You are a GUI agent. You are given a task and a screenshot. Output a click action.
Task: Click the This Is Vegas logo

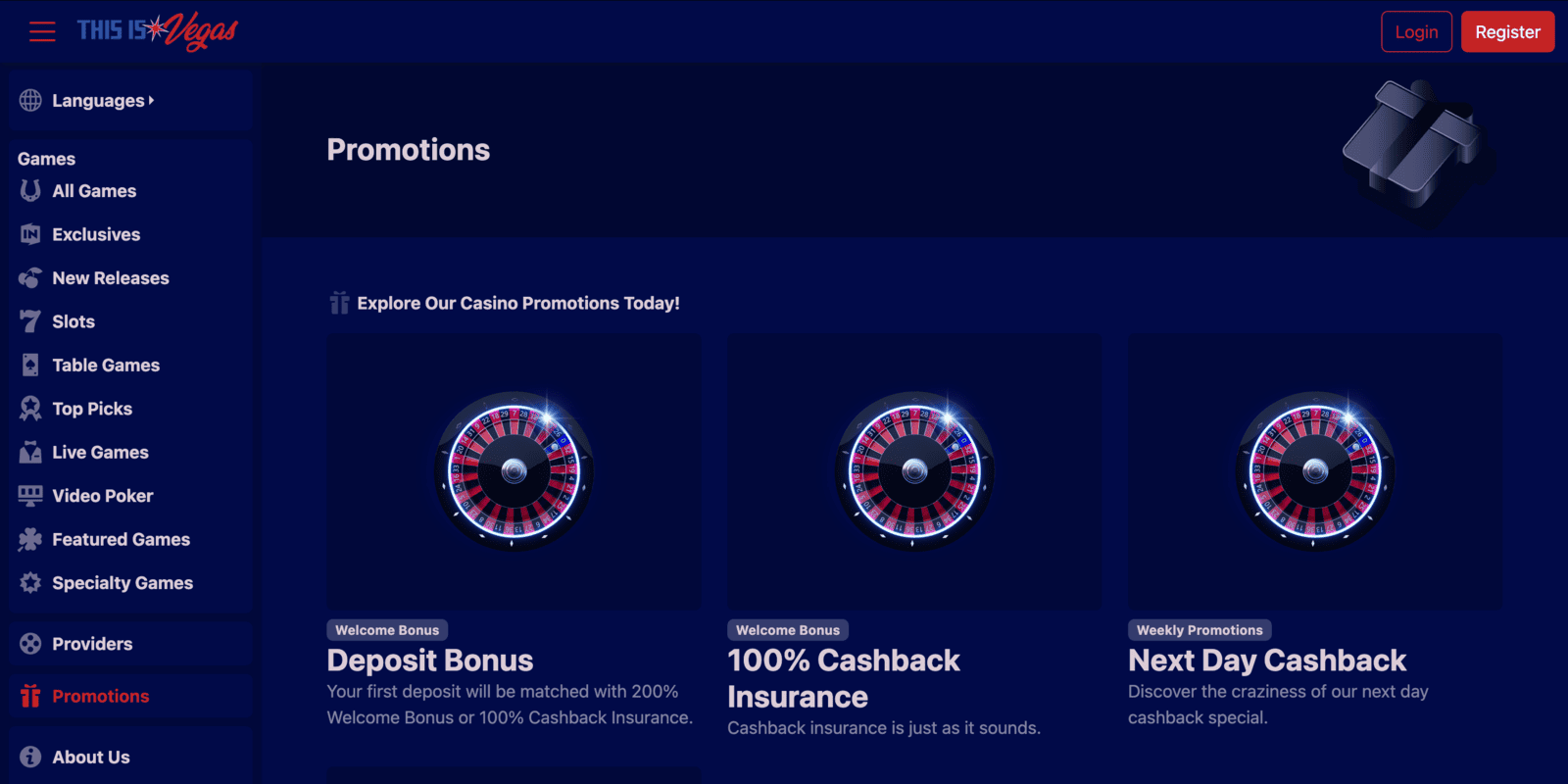158,31
